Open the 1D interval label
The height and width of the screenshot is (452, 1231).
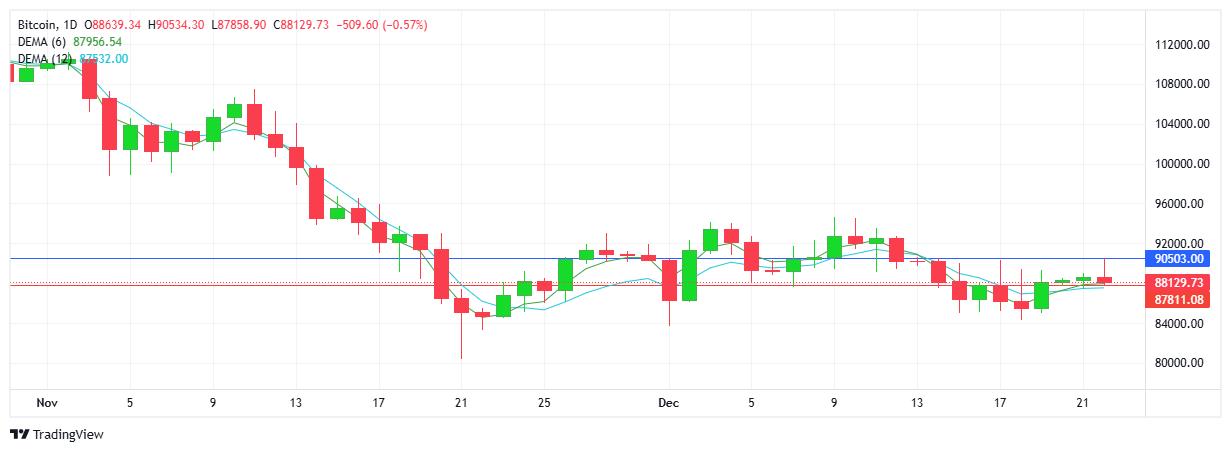pyautogui.click(x=70, y=23)
